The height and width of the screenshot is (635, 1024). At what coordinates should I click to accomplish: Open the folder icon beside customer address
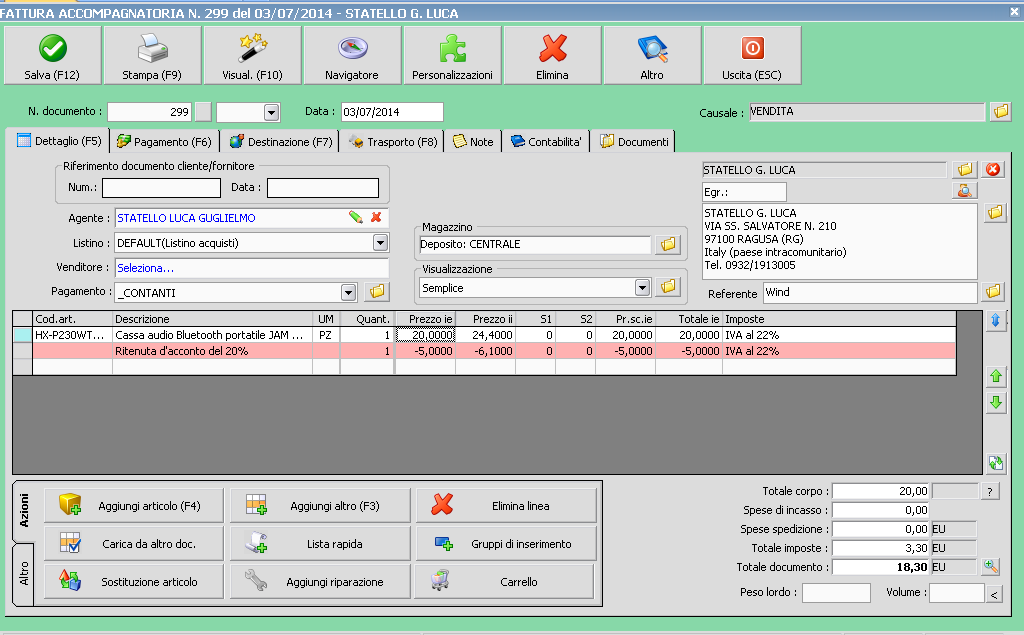tap(995, 212)
